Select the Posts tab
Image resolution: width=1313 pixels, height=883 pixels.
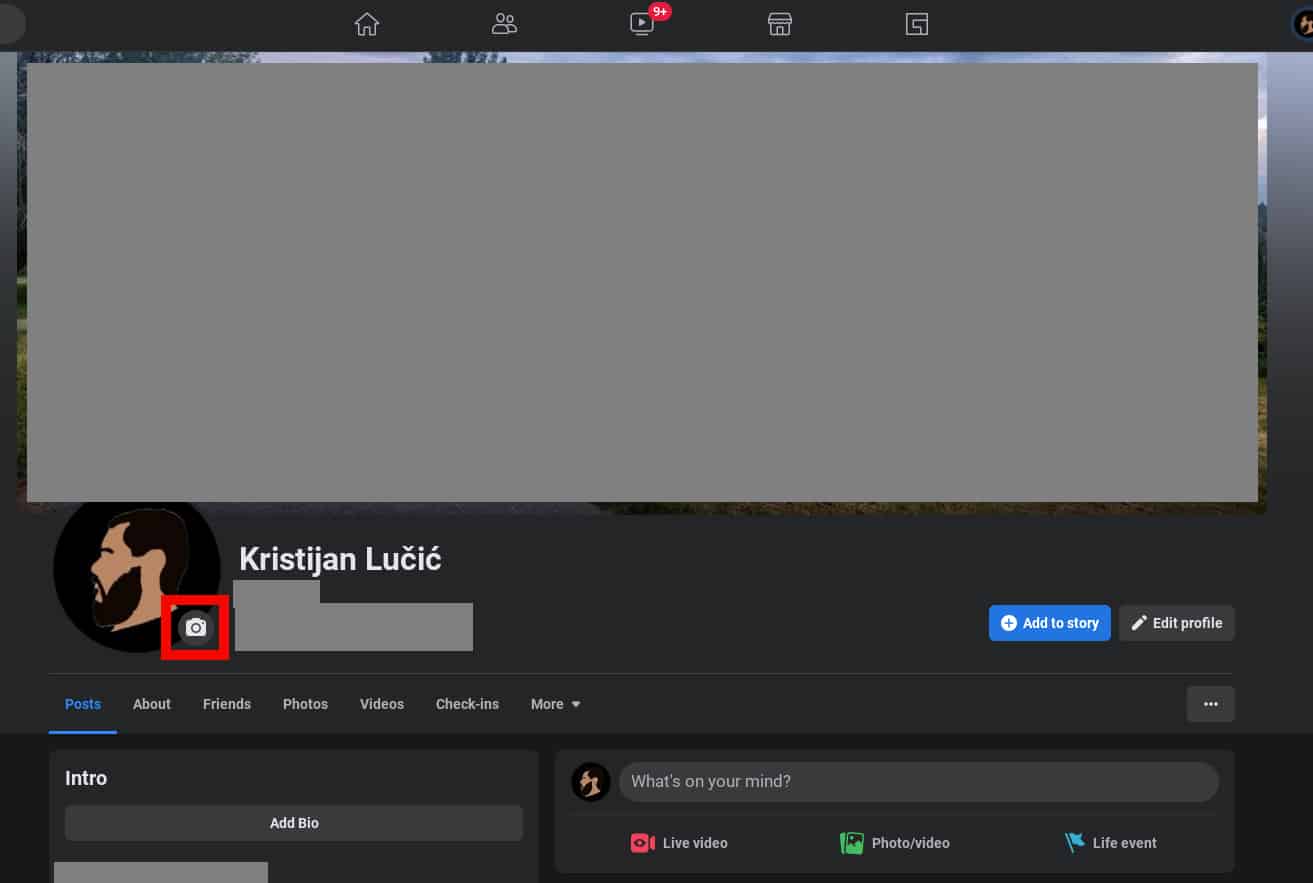coord(83,704)
